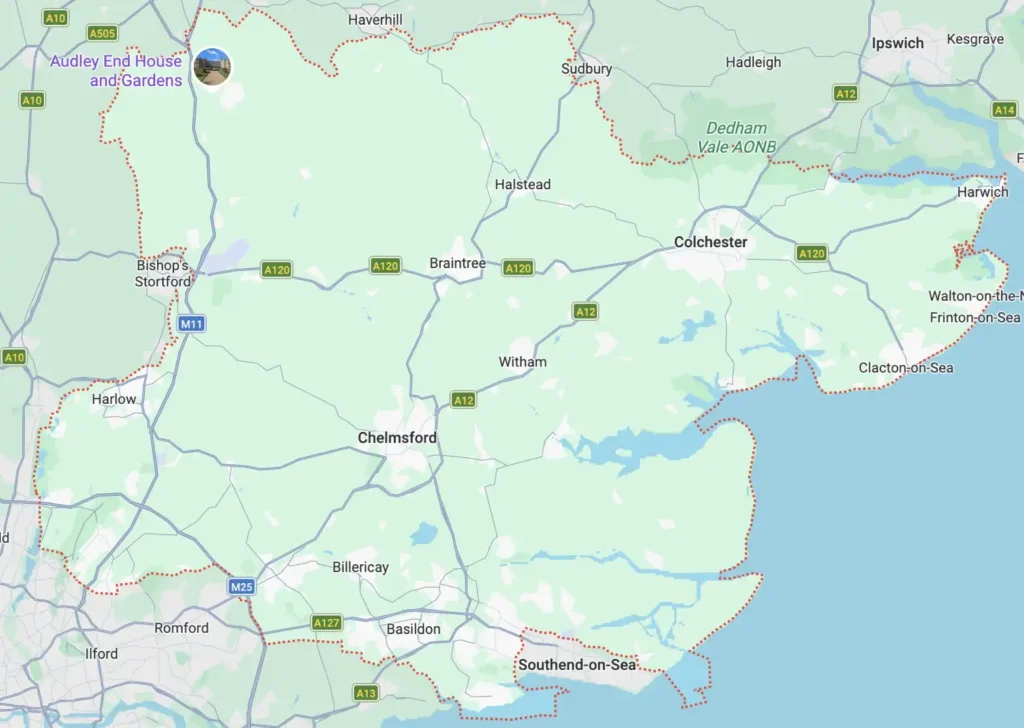Click the Billericay town label
Screen dimensions: 1024x728
pos(360,567)
